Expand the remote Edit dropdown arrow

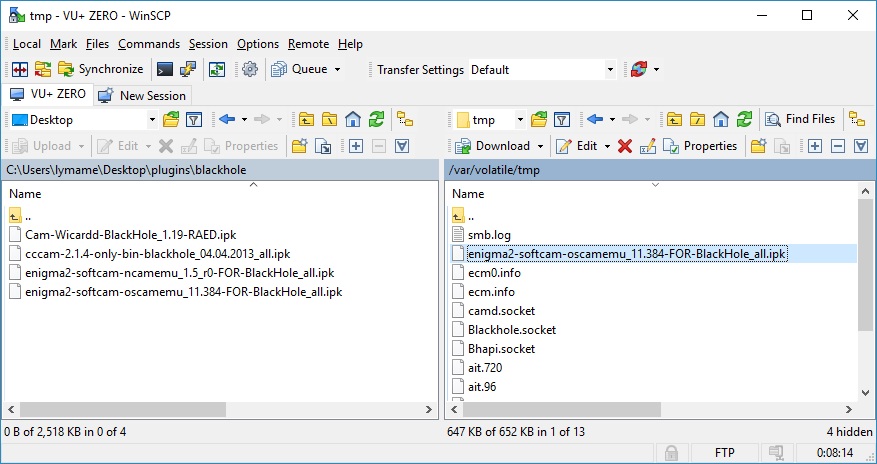[607, 146]
